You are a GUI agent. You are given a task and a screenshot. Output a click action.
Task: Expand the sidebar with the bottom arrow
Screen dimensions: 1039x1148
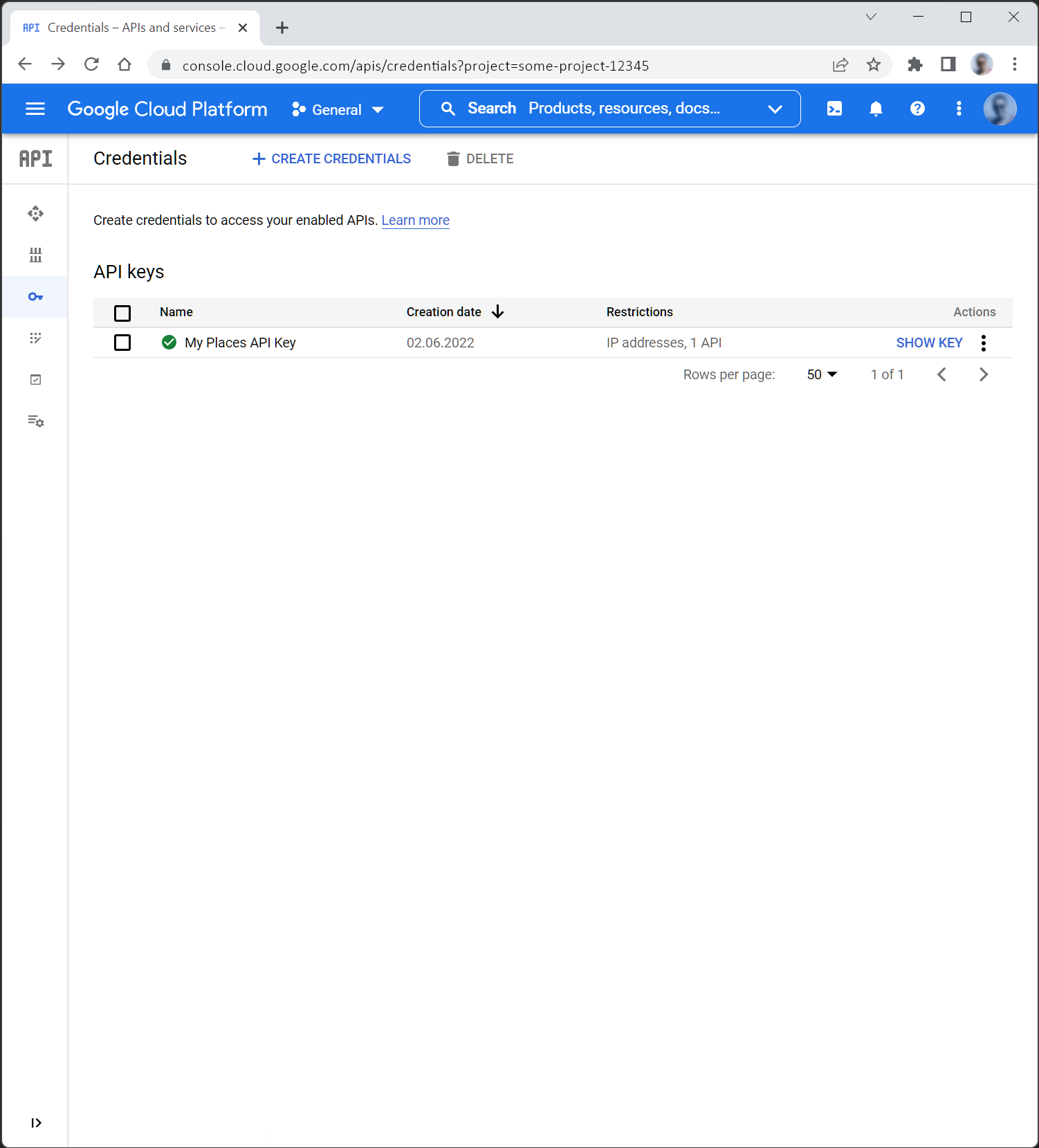point(36,1122)
